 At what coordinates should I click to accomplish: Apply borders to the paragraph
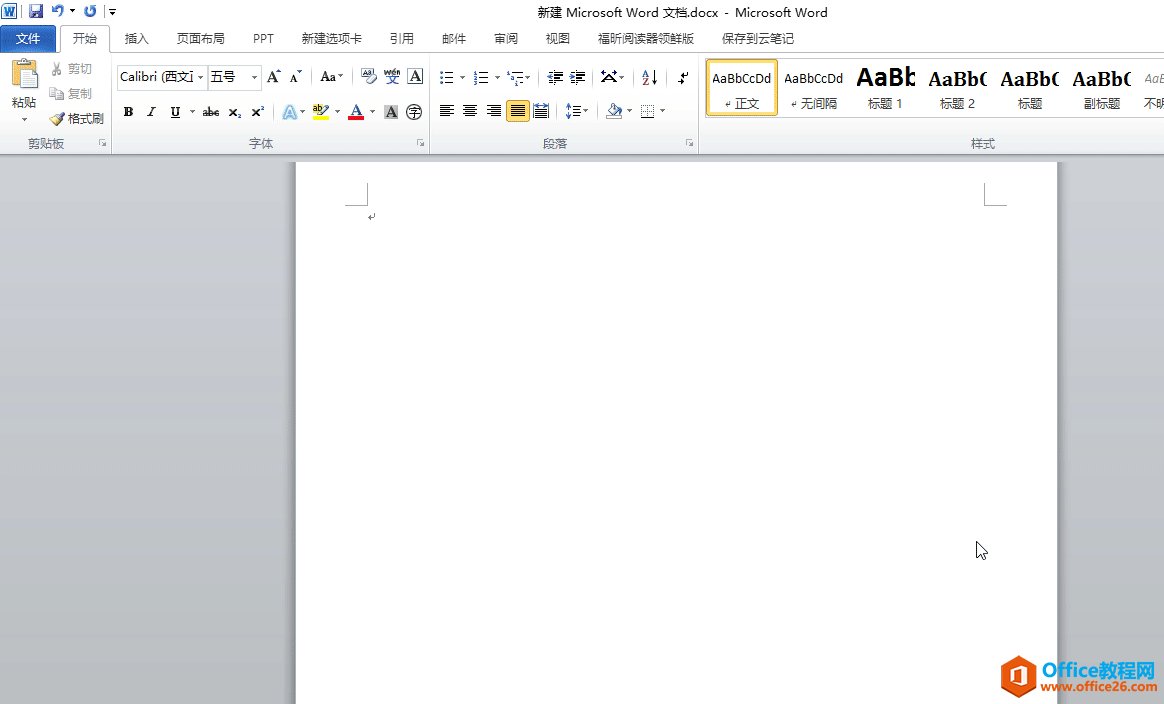(647, 111)
